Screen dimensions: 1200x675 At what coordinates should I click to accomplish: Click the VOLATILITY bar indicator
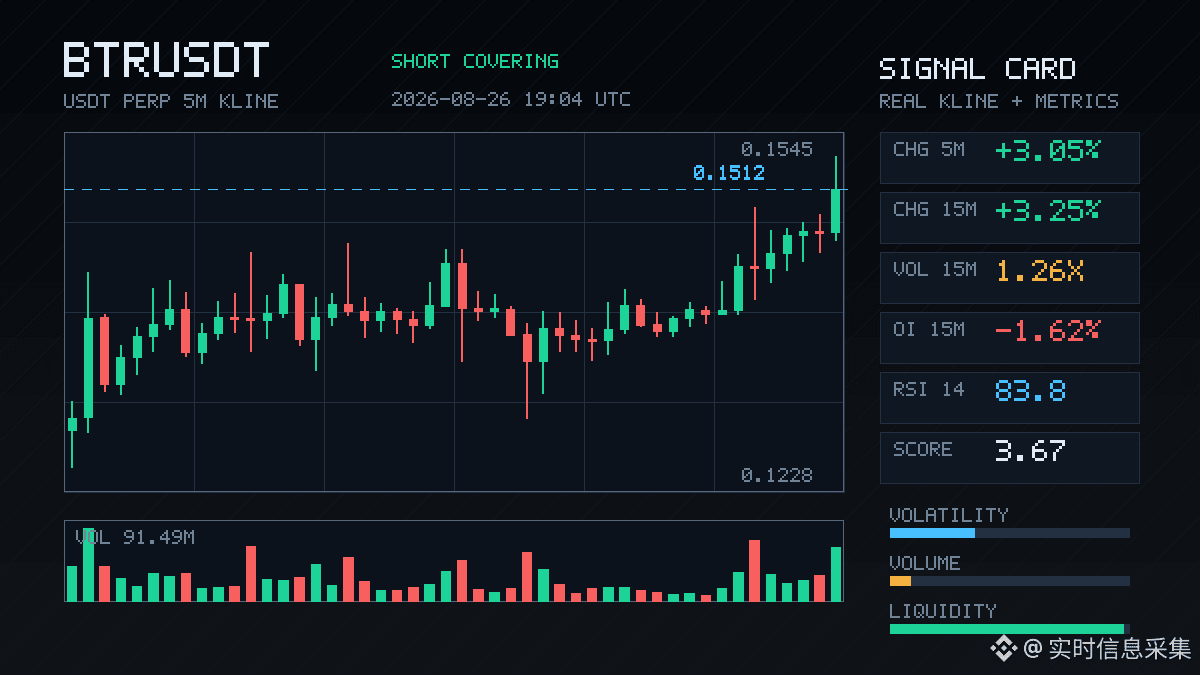coord(1010,533)
